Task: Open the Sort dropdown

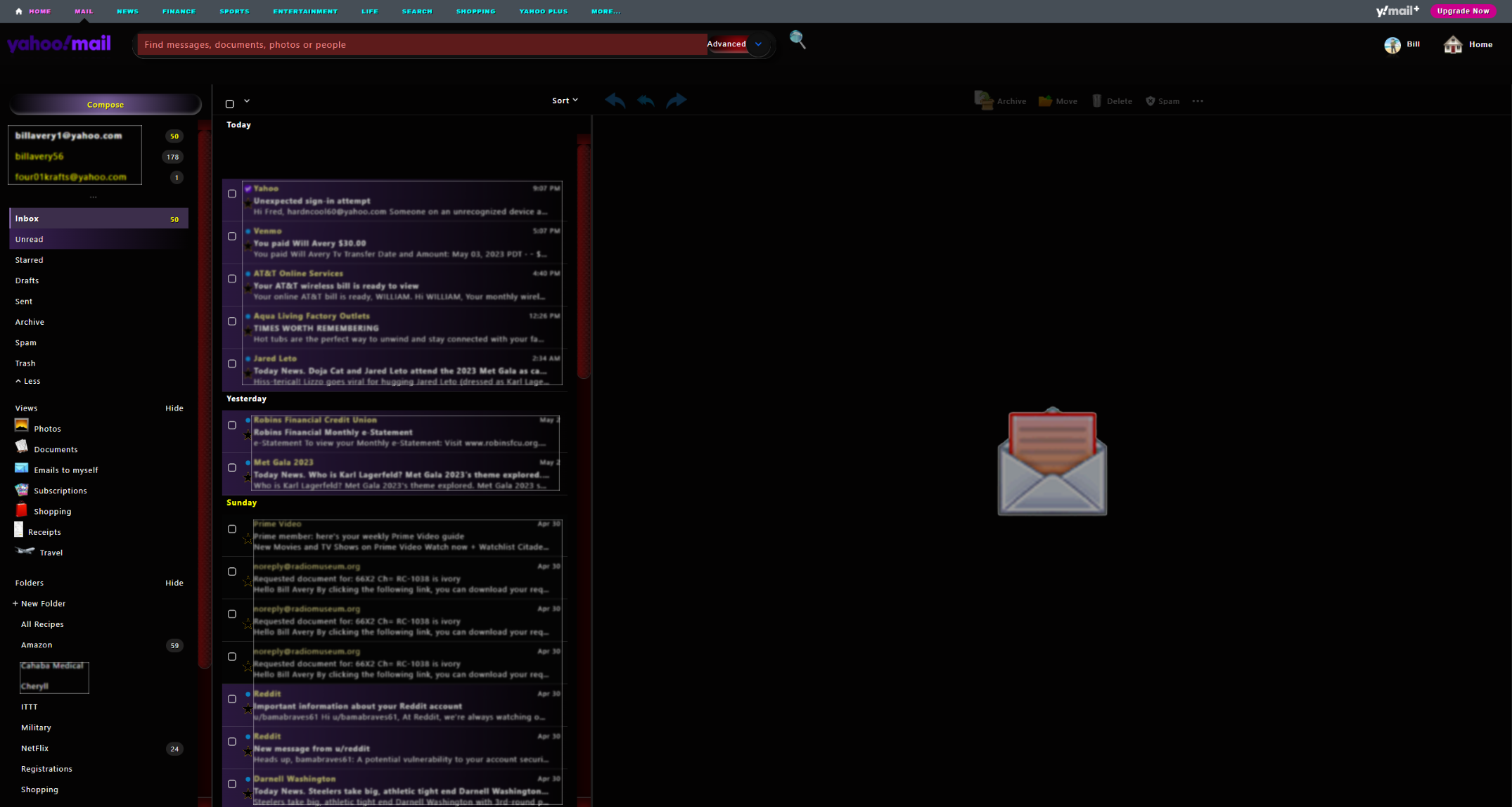Action: pos(565,101)
